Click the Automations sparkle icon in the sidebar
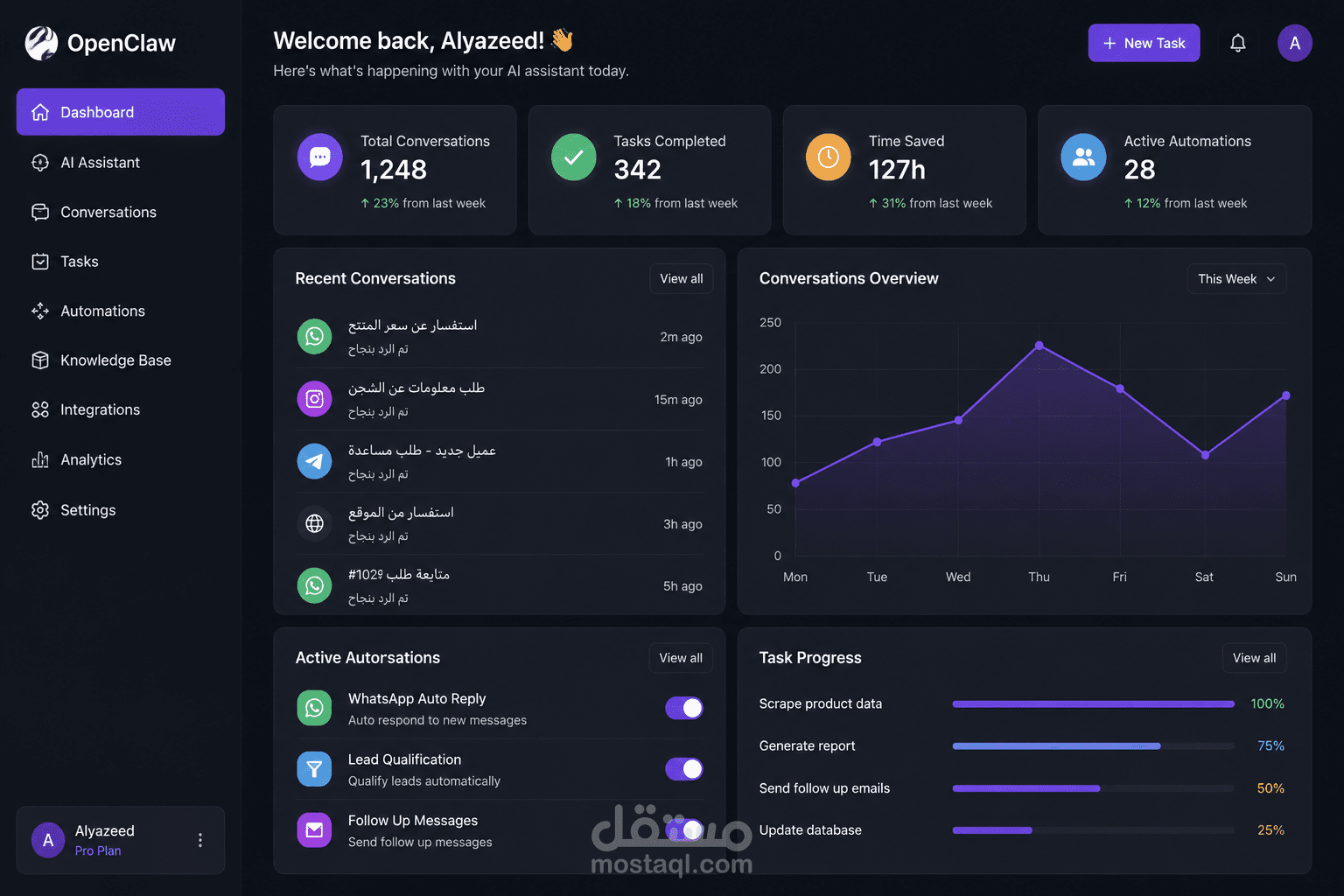Screen dimensions: 1344x896 click(40, 311)
